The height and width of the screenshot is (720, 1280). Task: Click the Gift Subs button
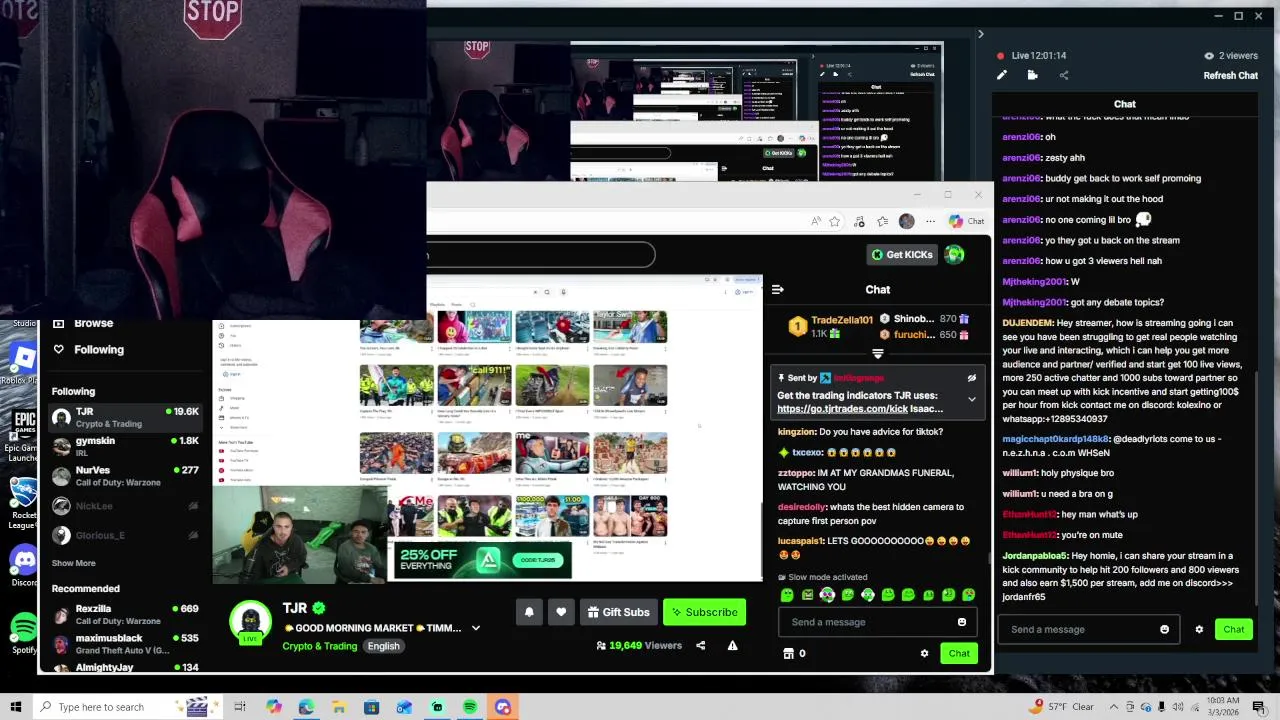coord(619,612)
